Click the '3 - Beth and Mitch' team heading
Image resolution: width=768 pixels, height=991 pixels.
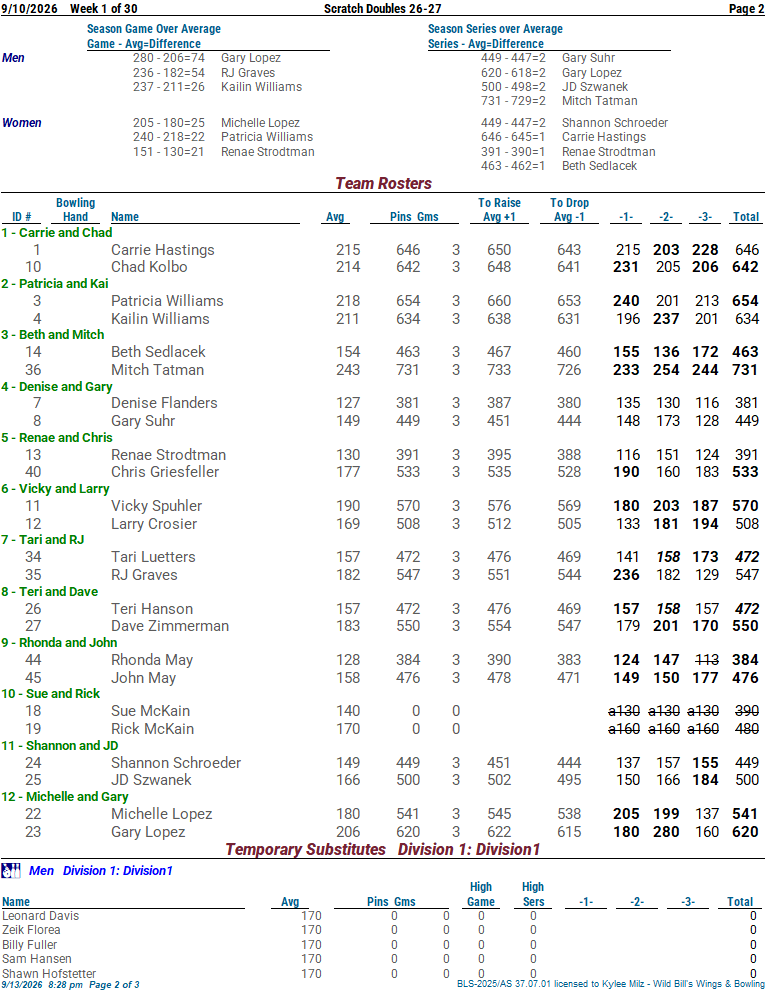[52, 334]
